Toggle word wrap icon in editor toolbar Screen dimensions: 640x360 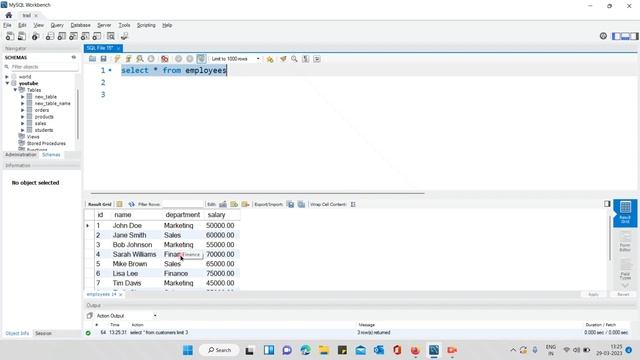coord(317,59)
